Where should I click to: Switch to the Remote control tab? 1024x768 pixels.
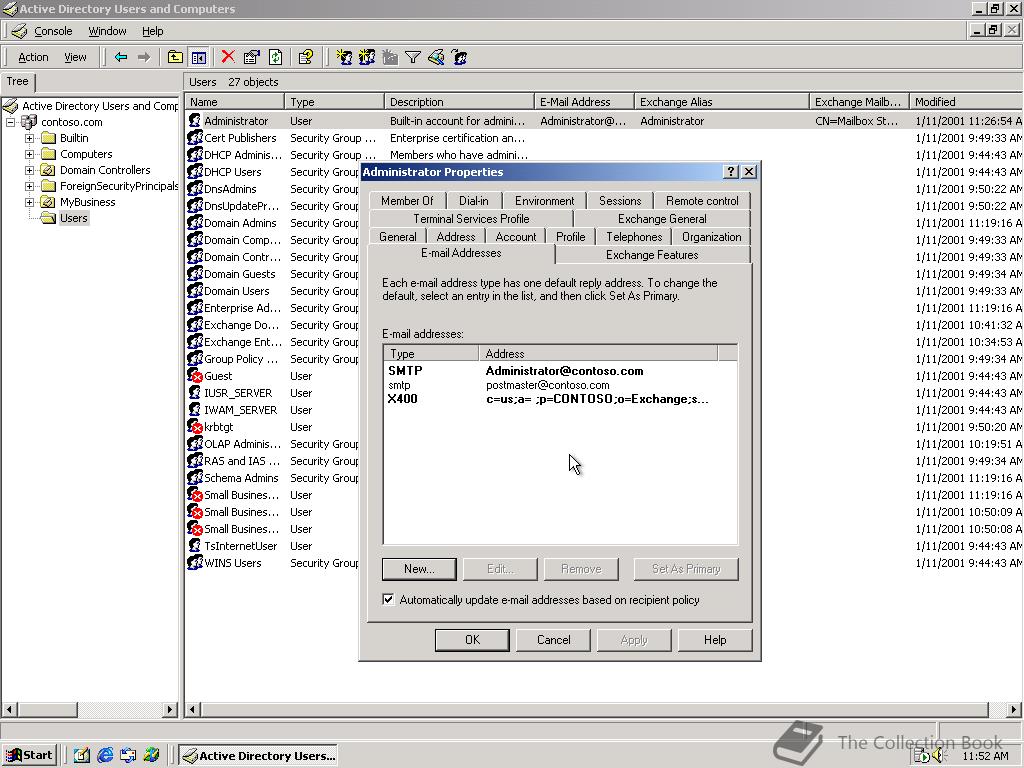[702, 200]
